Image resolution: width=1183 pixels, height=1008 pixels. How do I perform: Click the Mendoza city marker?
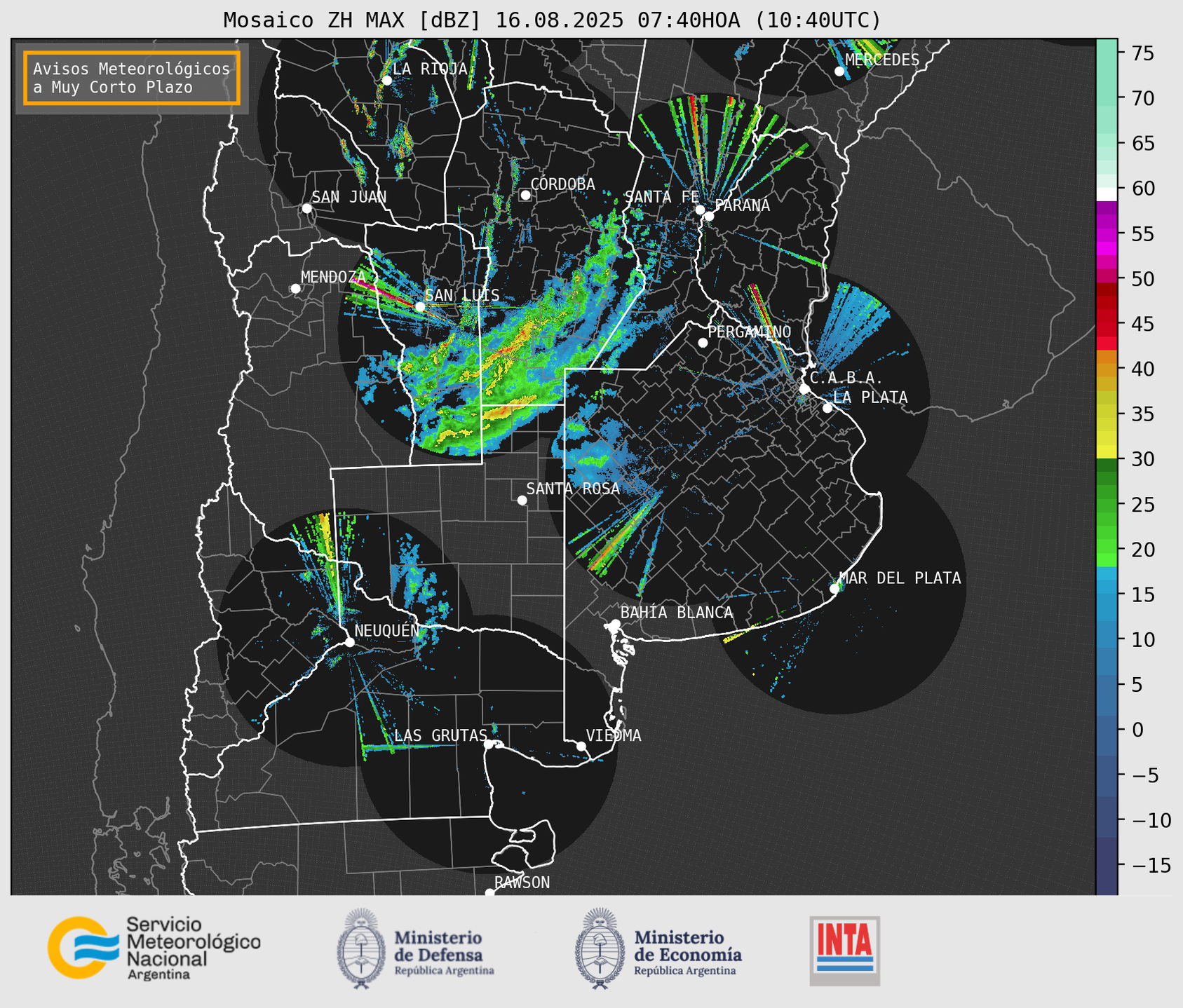tap(295, 289)
